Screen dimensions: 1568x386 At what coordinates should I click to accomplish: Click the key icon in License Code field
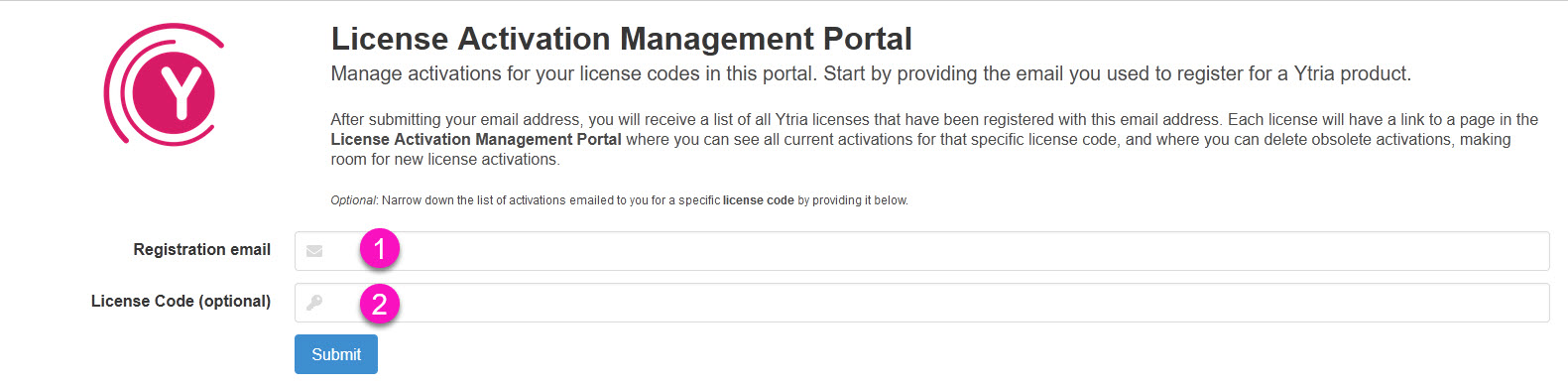(x=314, y=303)
